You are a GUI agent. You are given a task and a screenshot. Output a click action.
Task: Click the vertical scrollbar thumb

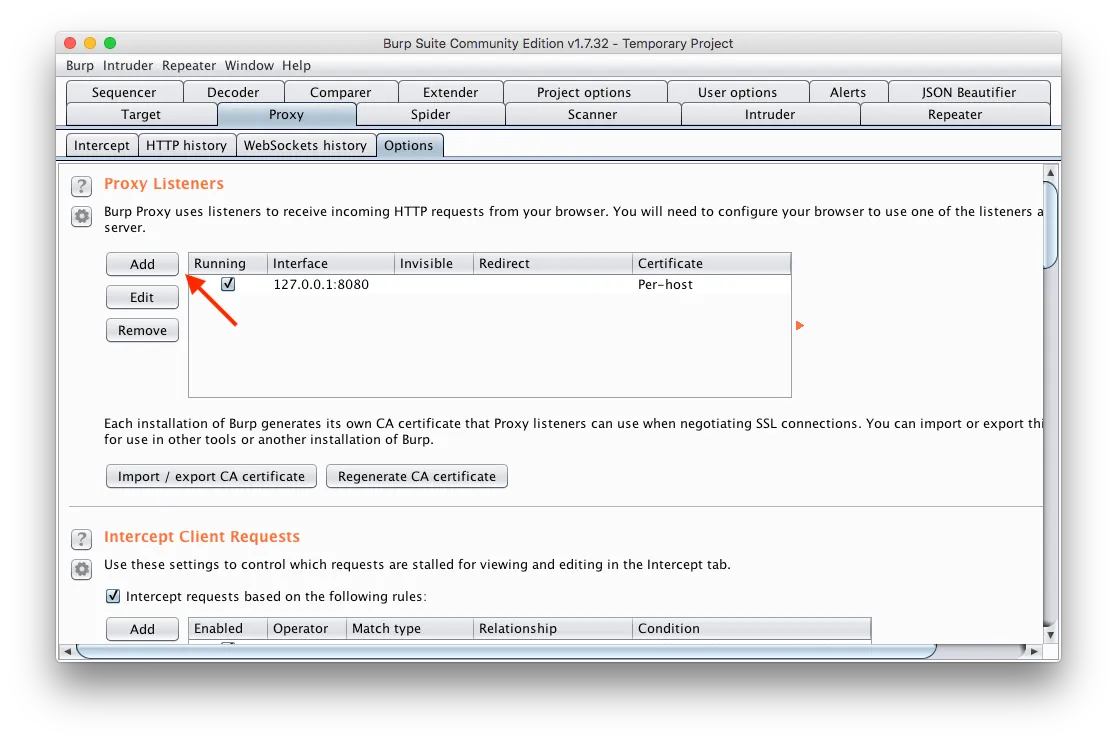(1050, 225)
